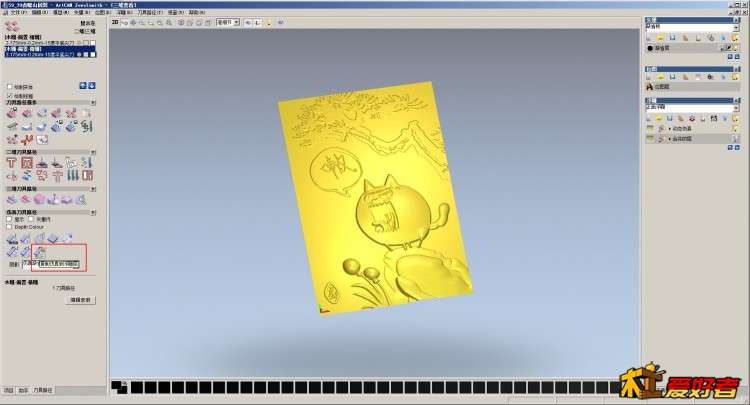Move relief layer down in Reliefs panel
750x405 pixels.
tap(737, 148)
